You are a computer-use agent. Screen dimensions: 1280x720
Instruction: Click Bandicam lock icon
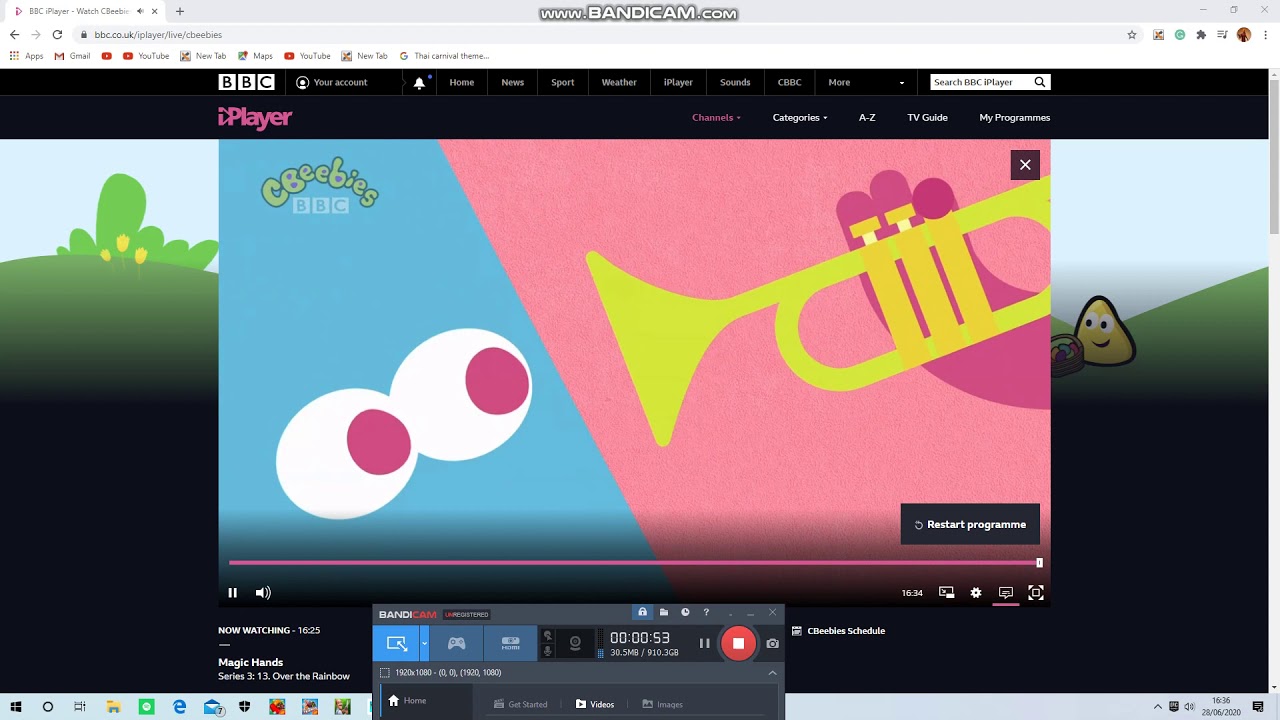[642, 612]
